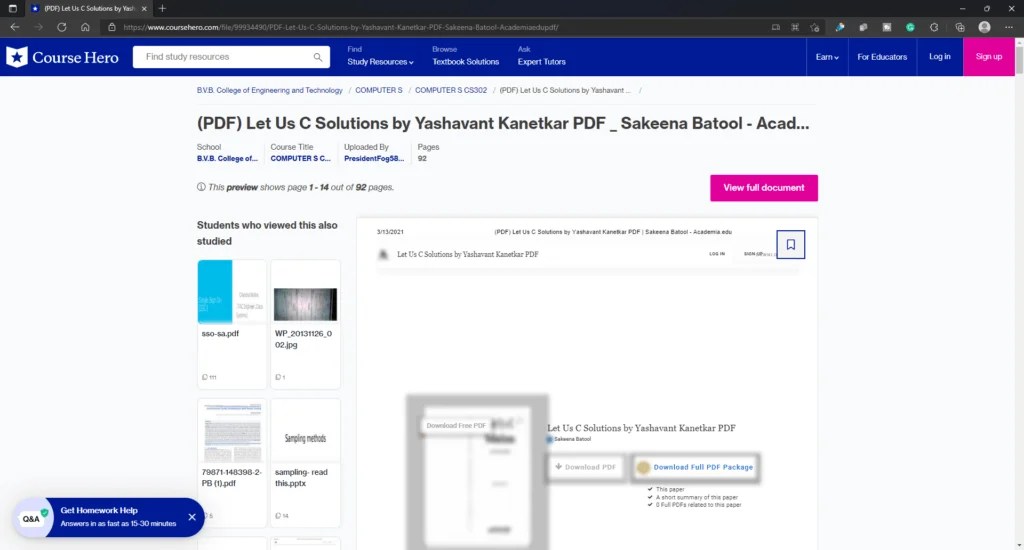Image resolution: width=1024 pixels, height=550 pixels.
Task: Click the browser home icon
Action: [x=85, y=27]
